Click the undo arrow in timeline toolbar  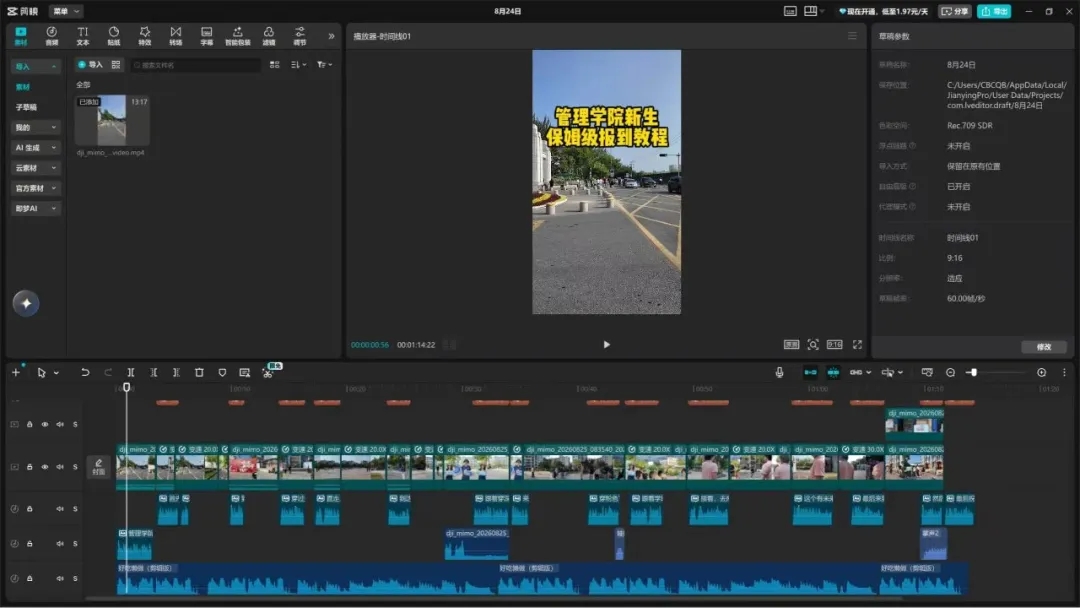[x=85, y=373]
